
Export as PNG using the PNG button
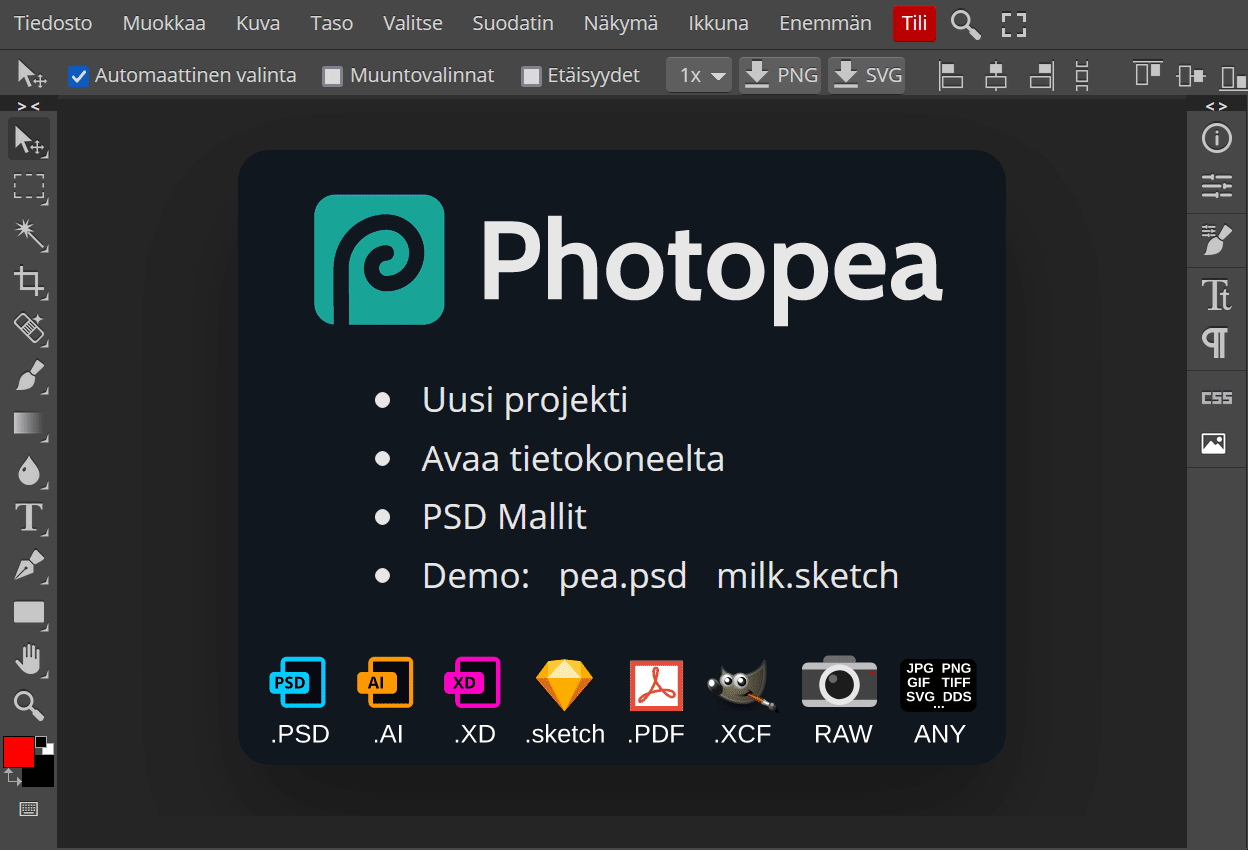click(x=780, y=75)
